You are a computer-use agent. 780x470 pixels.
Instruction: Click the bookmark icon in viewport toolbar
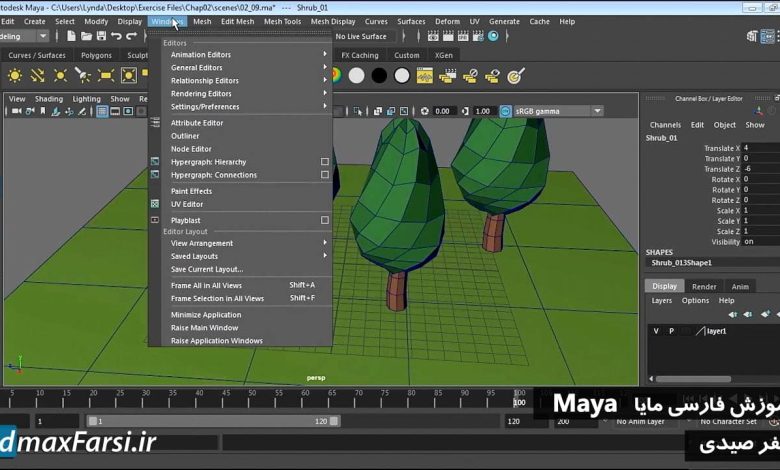point(43,111)
